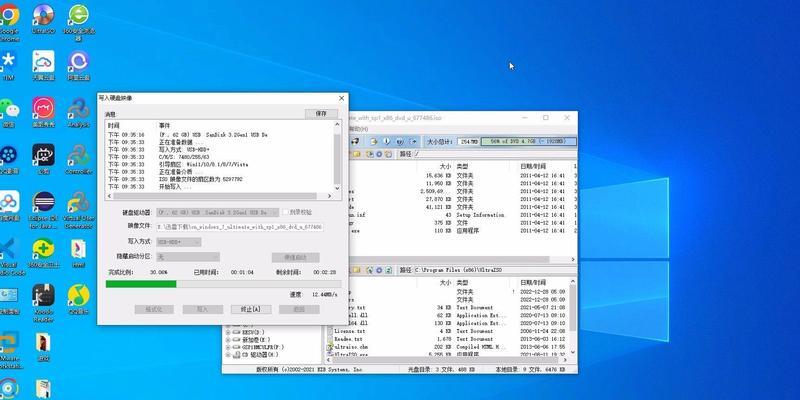The height and width of the screenshot is (400, 800).
Task: Click the blue round icon in upper path bar
Action: [379, 154]
